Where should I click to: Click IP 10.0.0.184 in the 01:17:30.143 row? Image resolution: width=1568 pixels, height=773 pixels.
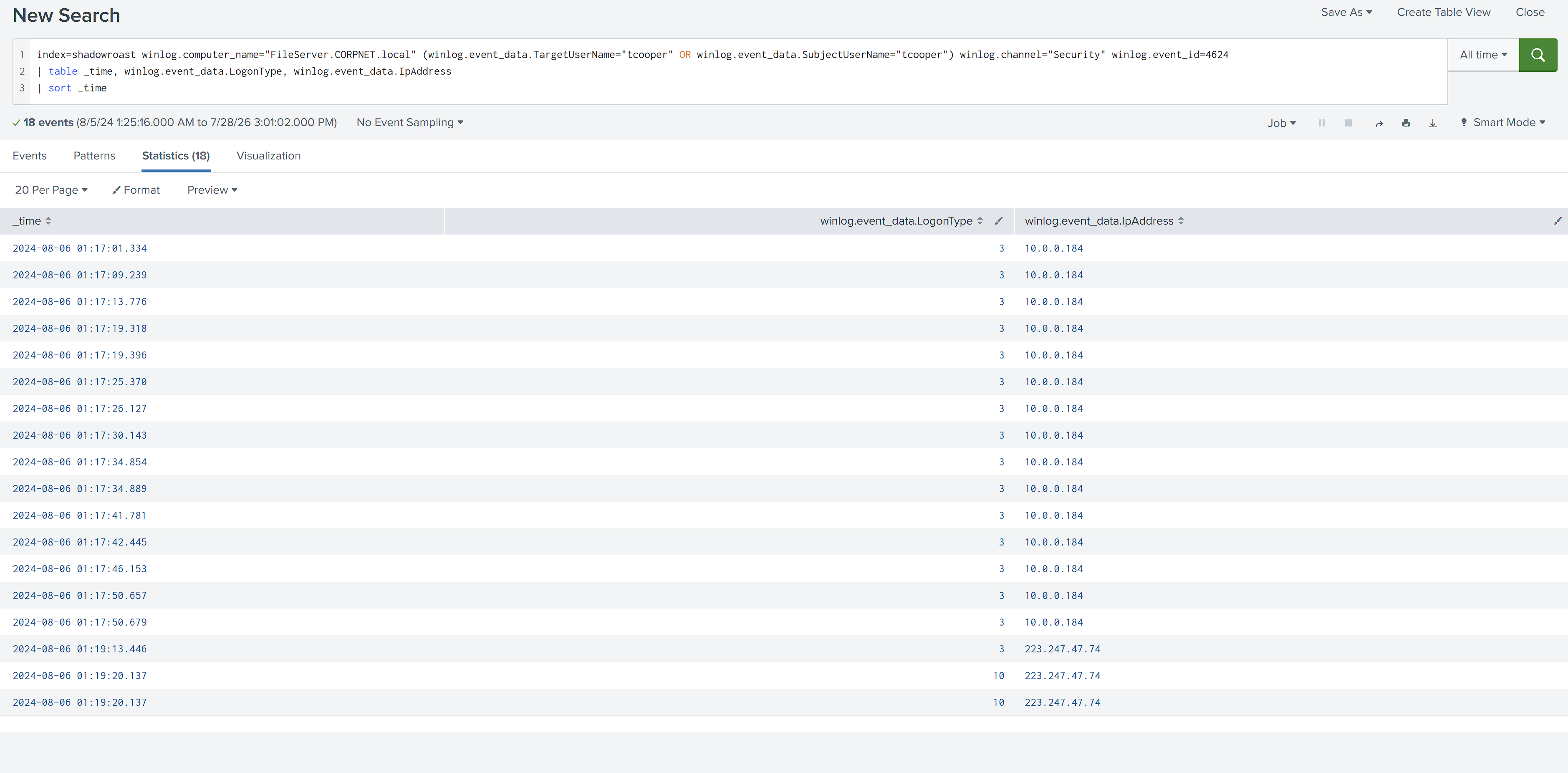tap(1054, 436)
